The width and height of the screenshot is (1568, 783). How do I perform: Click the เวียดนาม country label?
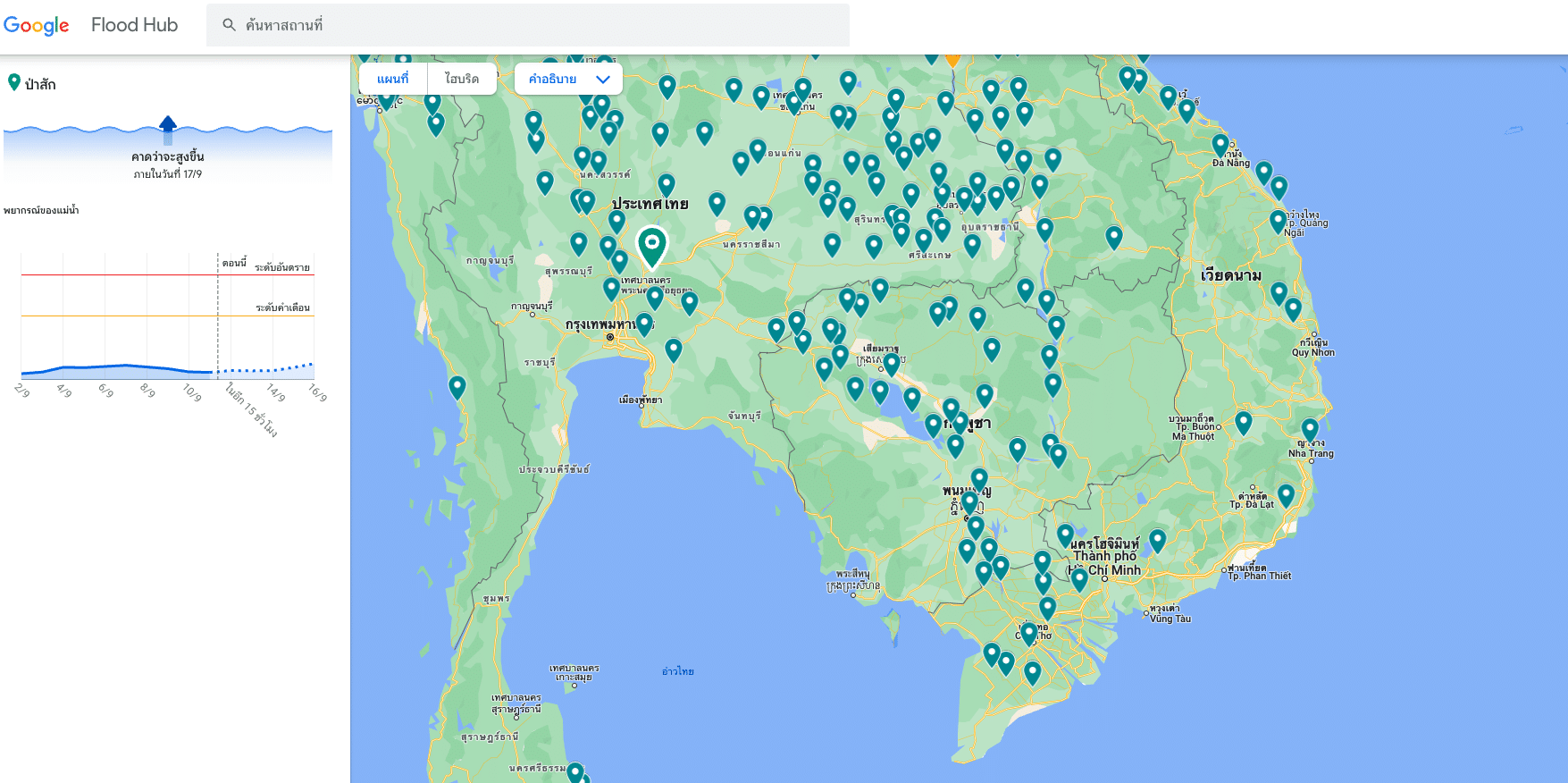point(1231,275)
